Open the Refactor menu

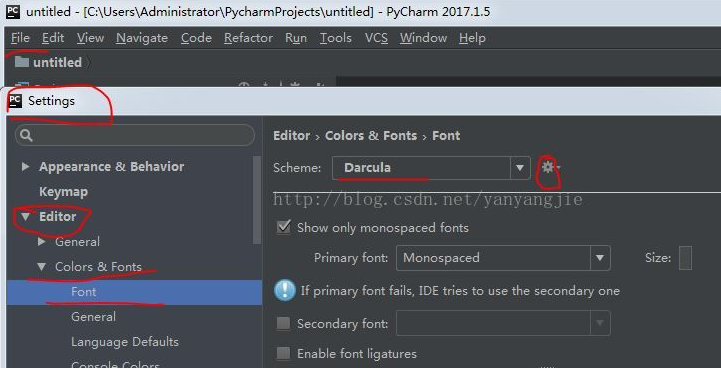coord(248,38)
